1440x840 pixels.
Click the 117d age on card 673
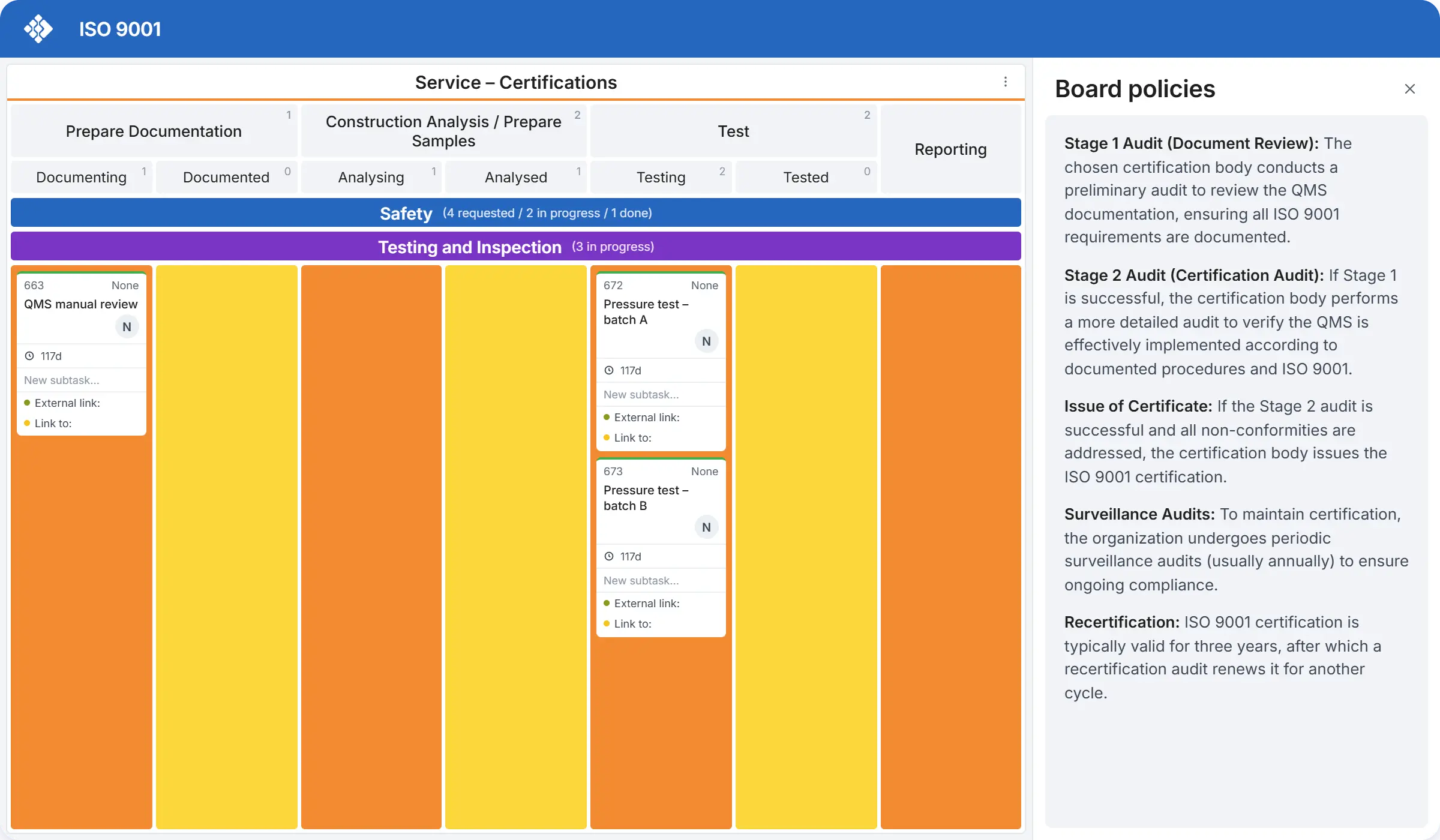[631, 556]
